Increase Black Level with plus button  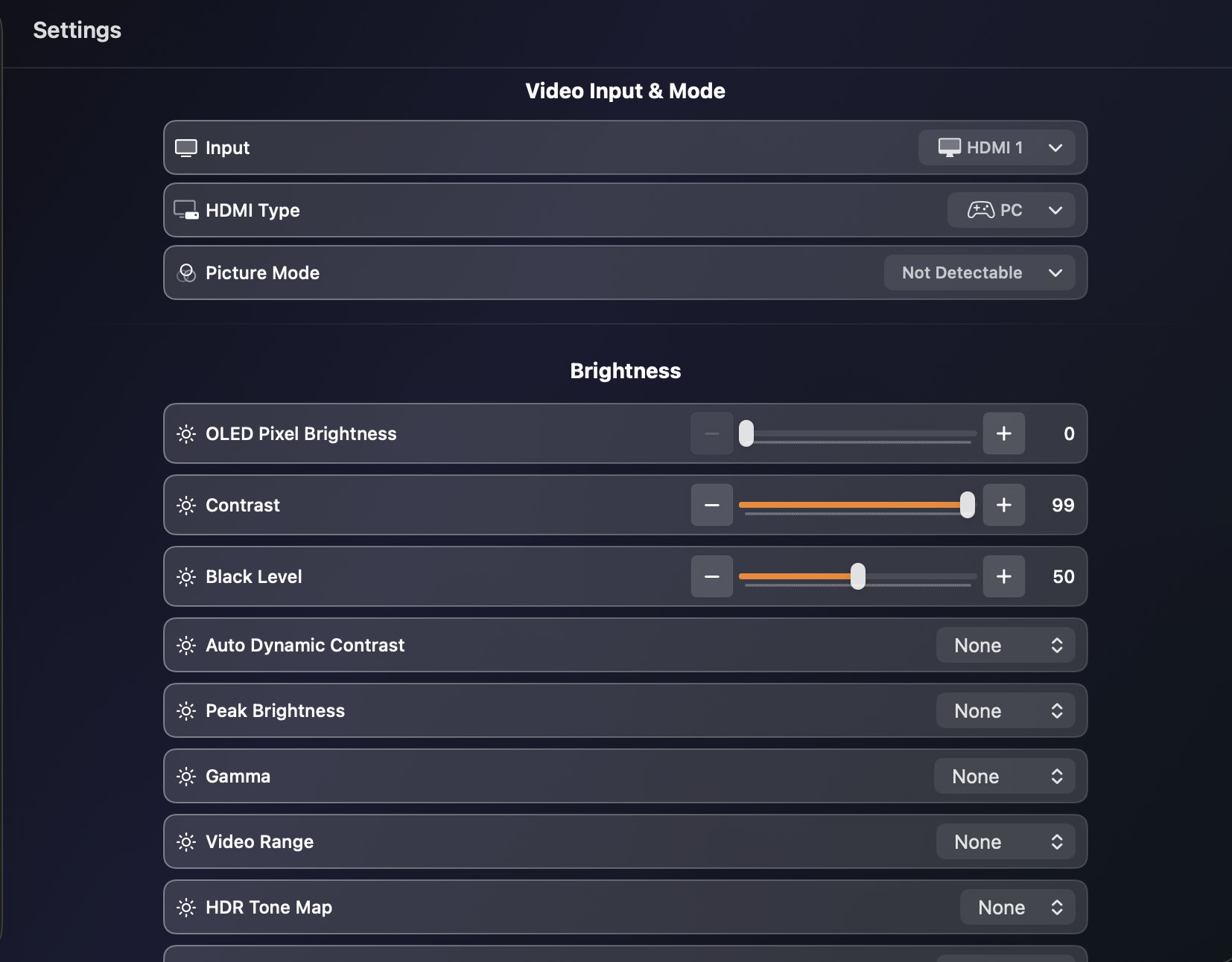pyautogui.click(x=1003, y=576)
